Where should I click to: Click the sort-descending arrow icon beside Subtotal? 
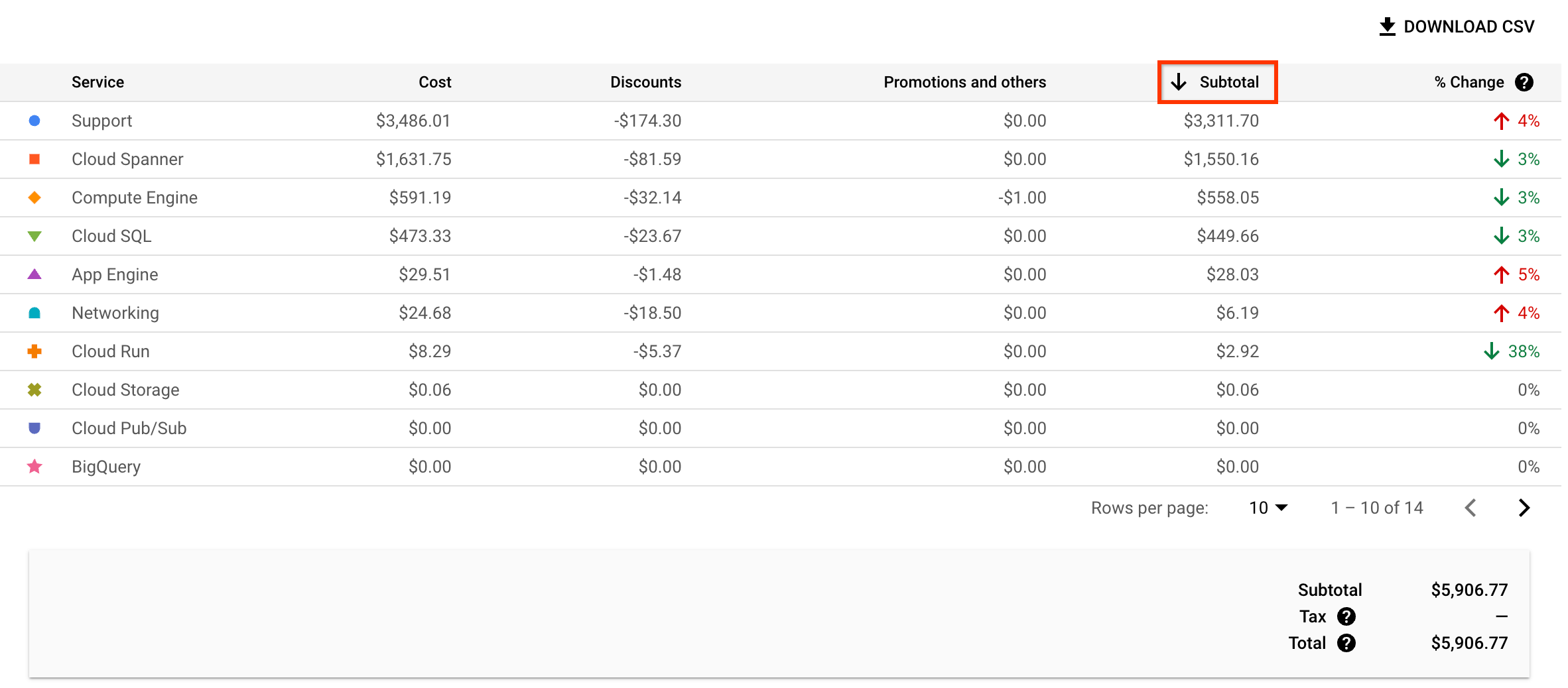coord(1179,82)
